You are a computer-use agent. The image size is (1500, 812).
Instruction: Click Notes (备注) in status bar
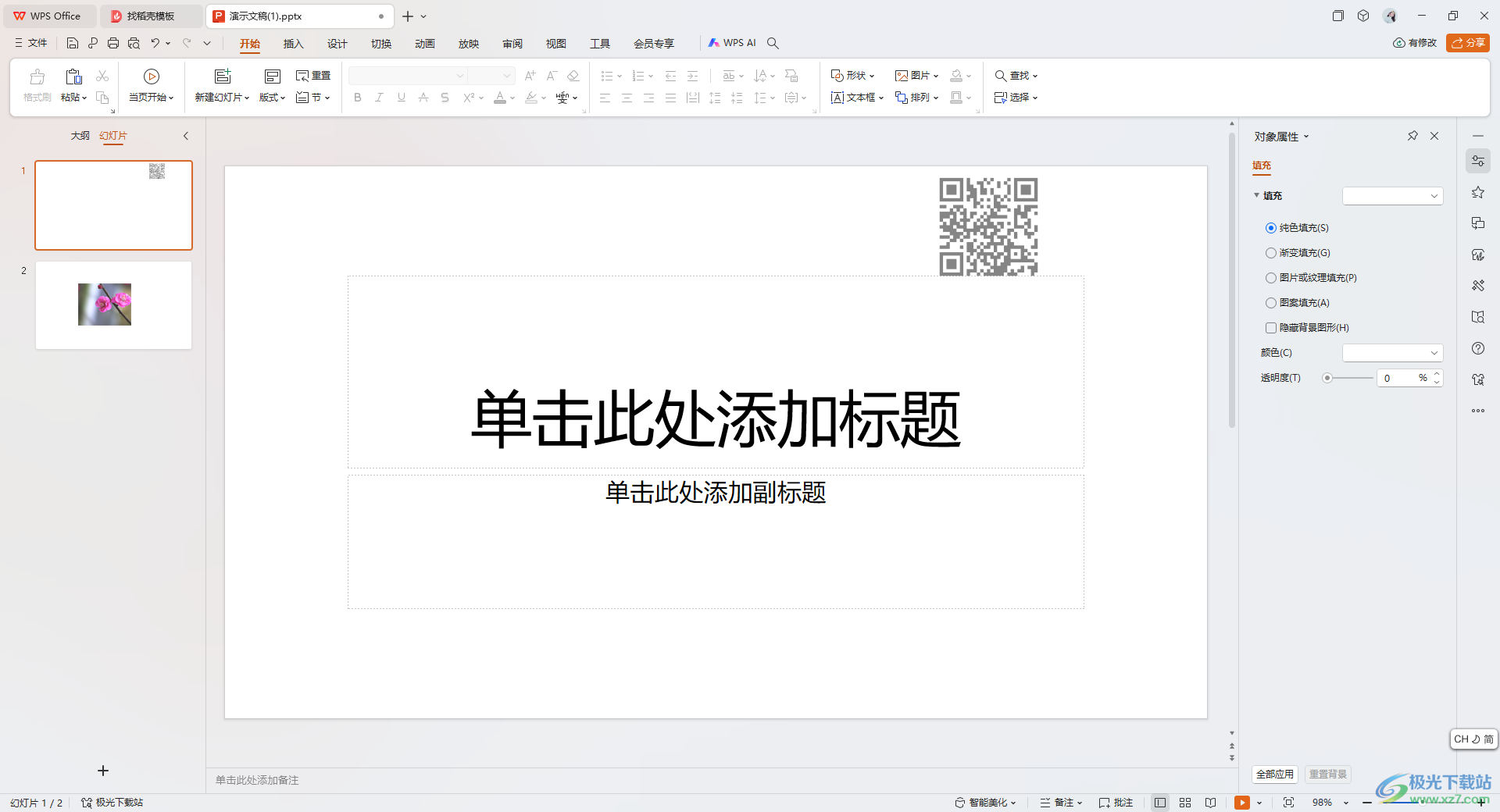coord(1062,803)
